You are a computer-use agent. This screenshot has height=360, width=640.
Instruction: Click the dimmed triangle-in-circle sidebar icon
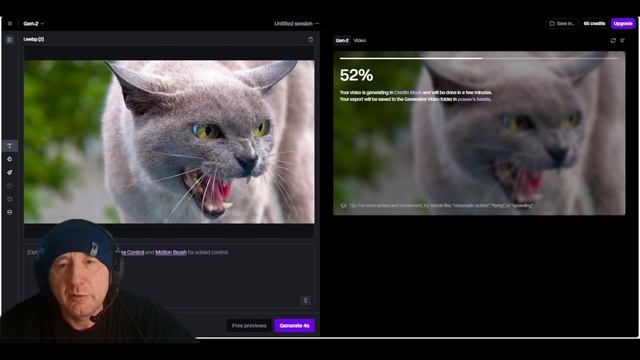(x=10, y=199)
